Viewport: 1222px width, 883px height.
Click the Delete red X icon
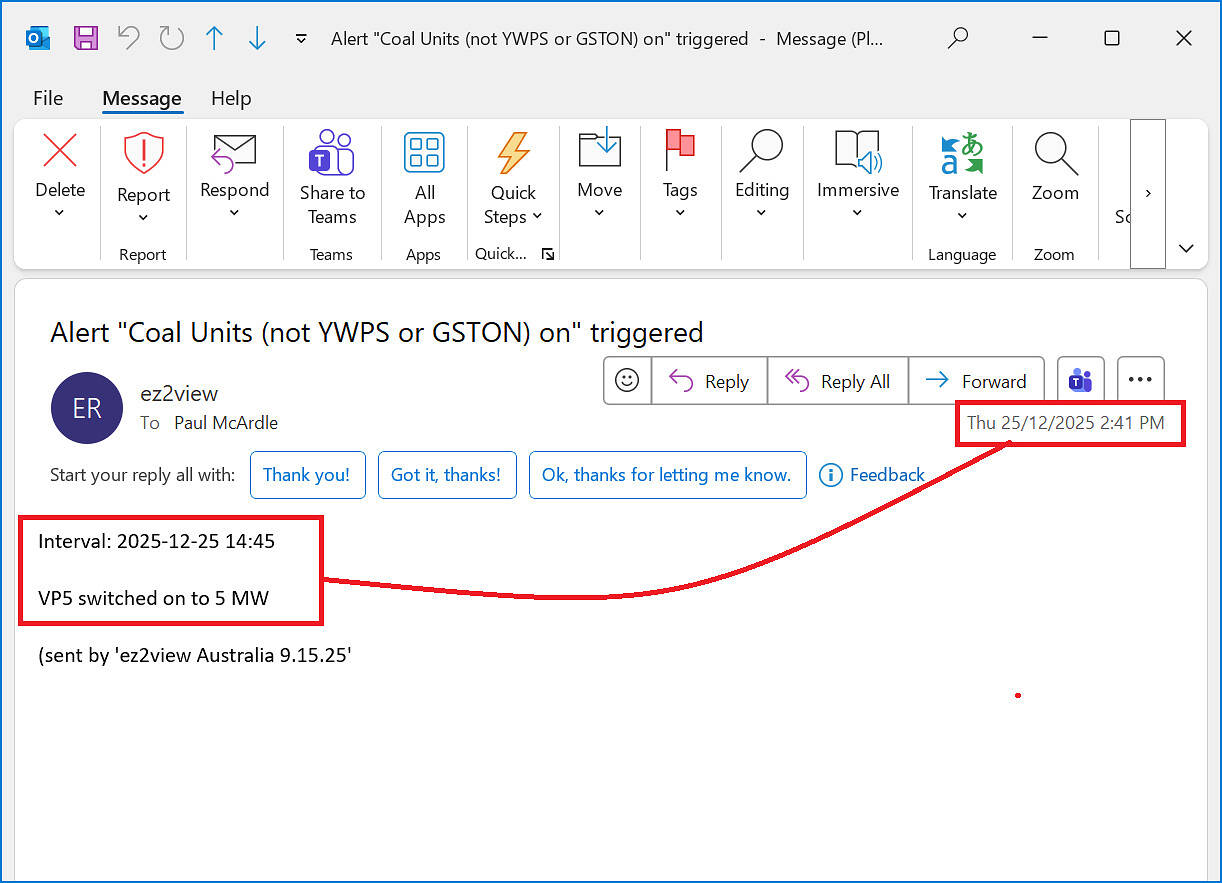pyautogui.click(x=60, y=152)
